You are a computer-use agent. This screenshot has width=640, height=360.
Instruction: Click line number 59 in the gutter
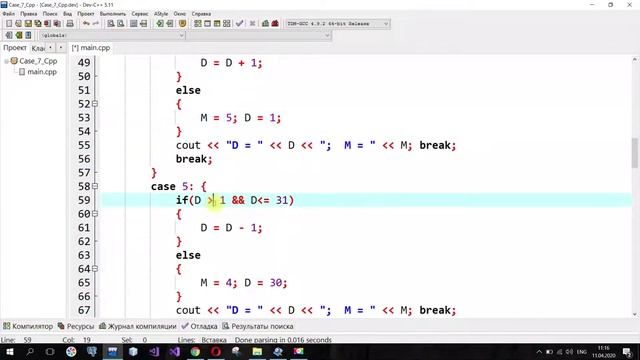coord(84,200)
